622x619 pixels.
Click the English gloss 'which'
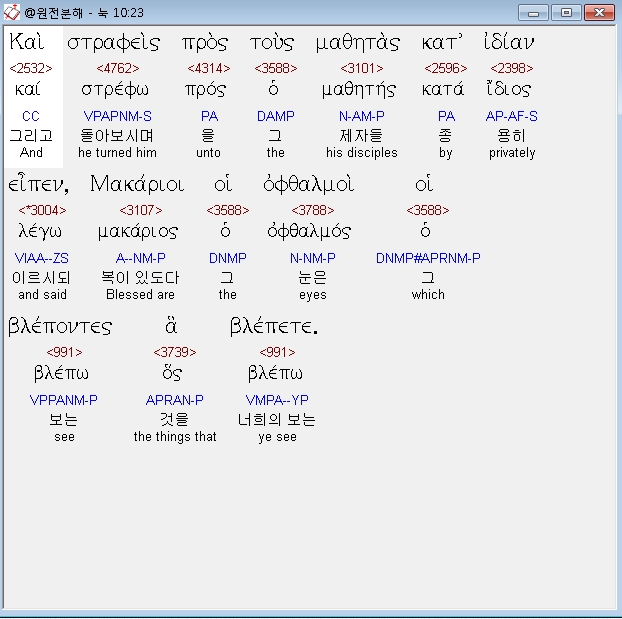428,295
